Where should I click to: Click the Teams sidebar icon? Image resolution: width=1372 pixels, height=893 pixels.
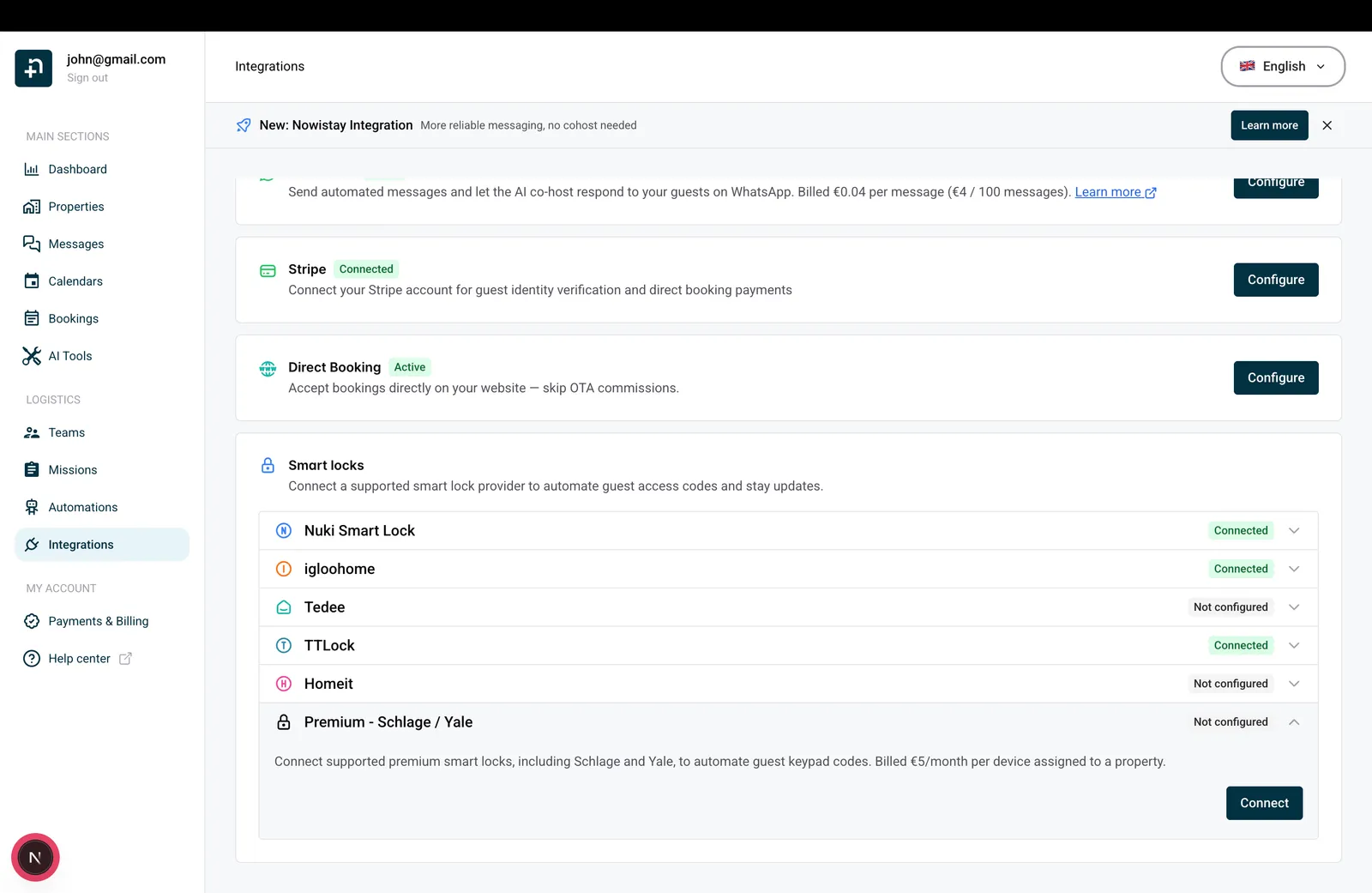click(32, 432)
